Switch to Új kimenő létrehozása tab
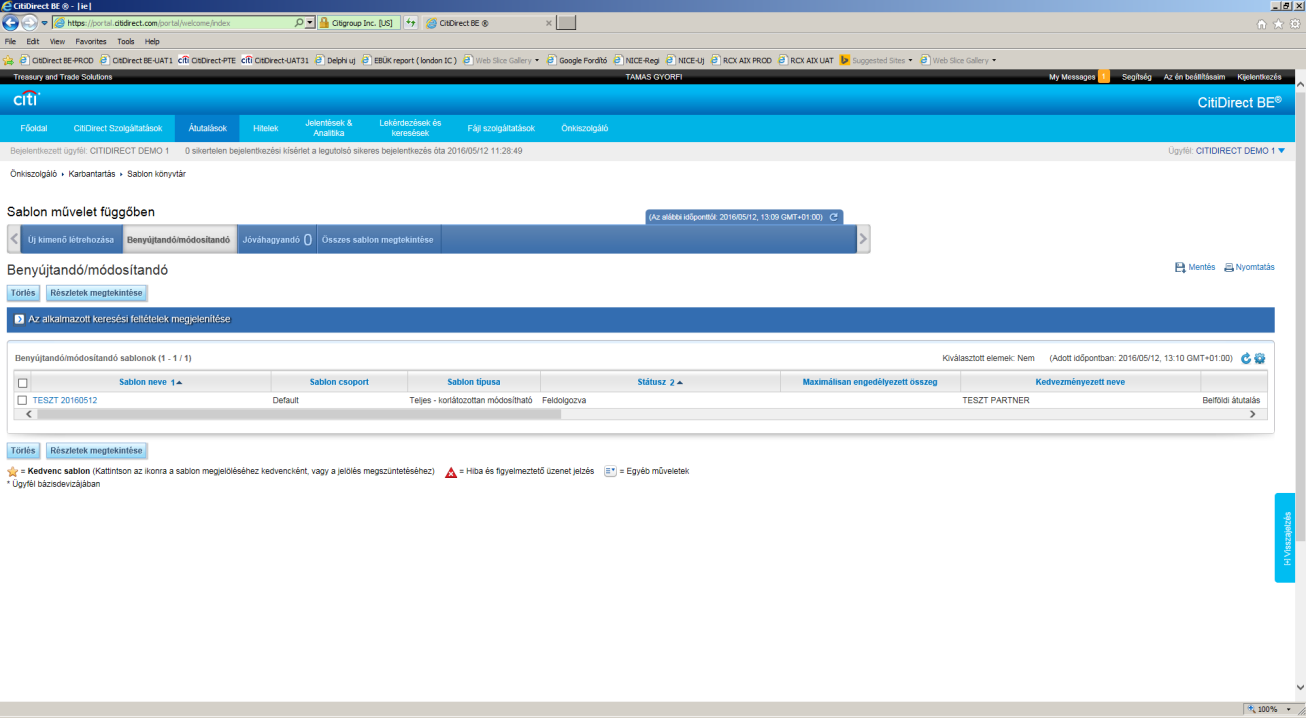1306x718 pixels. [x=71, y=240]
